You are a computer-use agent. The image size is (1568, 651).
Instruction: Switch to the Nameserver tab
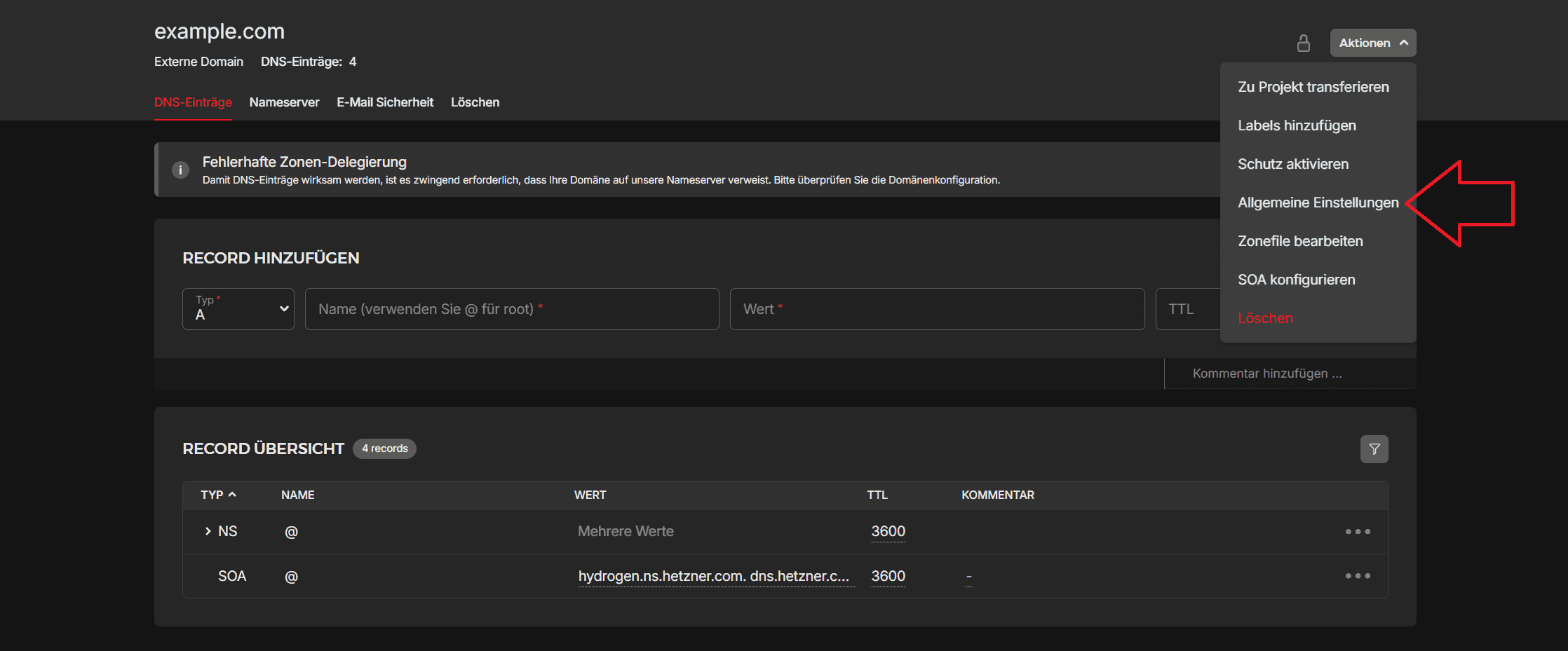click(x=284, y=102)
